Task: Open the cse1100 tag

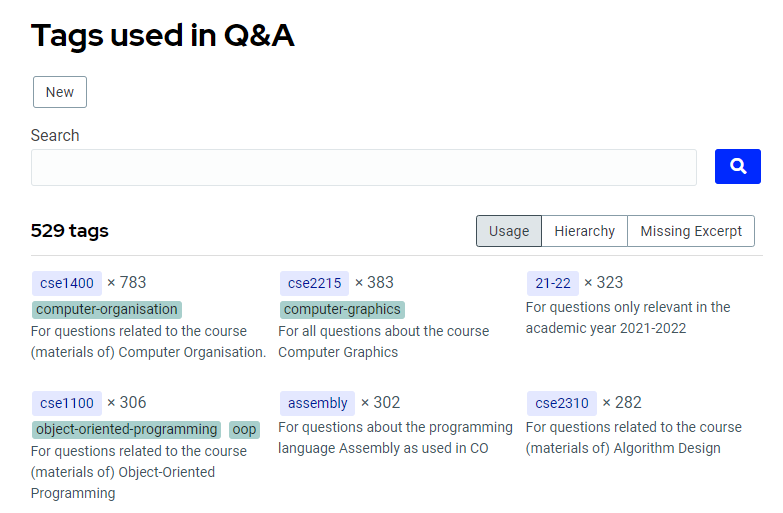Action: click(x=67, y=403)
